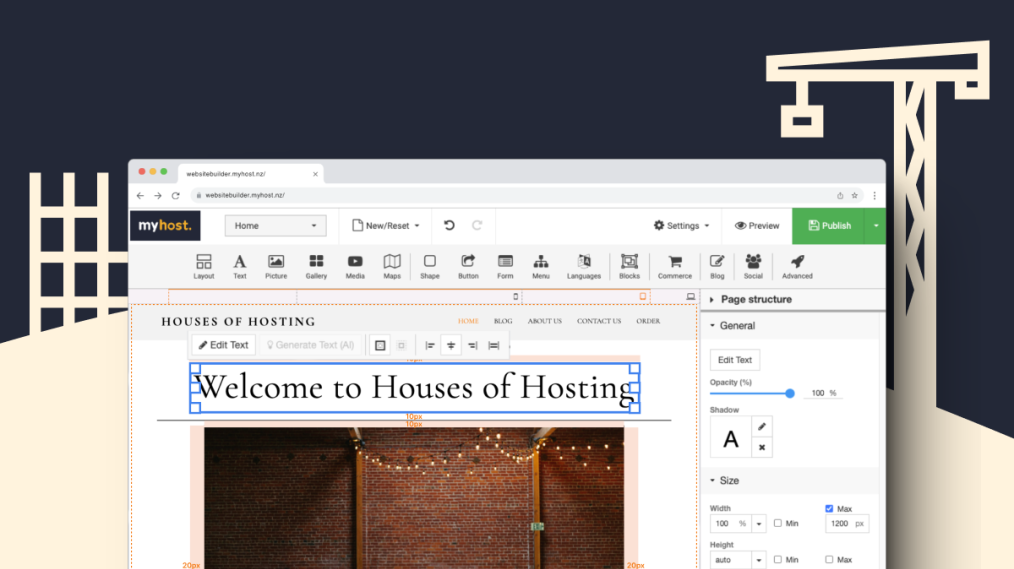Screen dimensions: 1014x569
Task: Uncheck the Width Max checkbox
Action: (829, 509)
